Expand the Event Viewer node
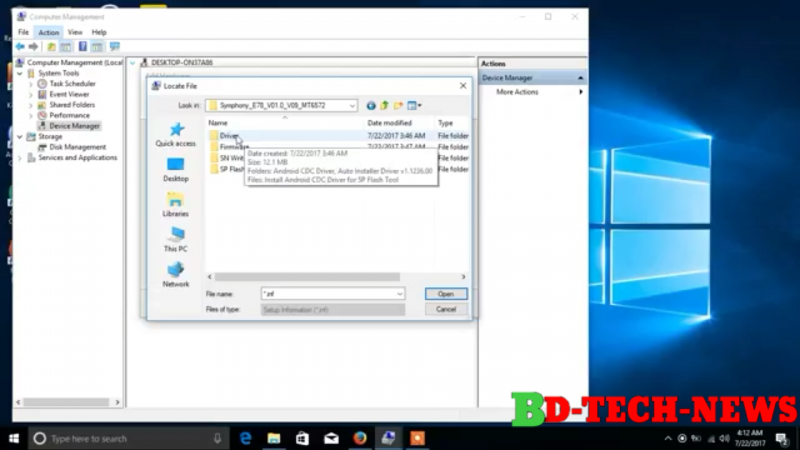The image size is (800, 450). pyautogui.click(x=31, y=95)
